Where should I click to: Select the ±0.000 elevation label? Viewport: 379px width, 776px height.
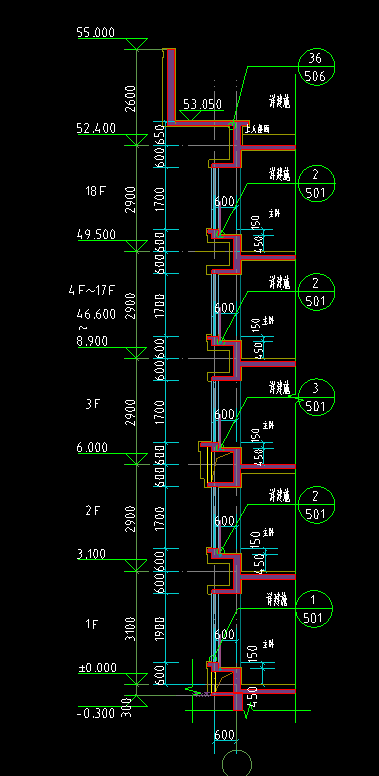point(98,668)
